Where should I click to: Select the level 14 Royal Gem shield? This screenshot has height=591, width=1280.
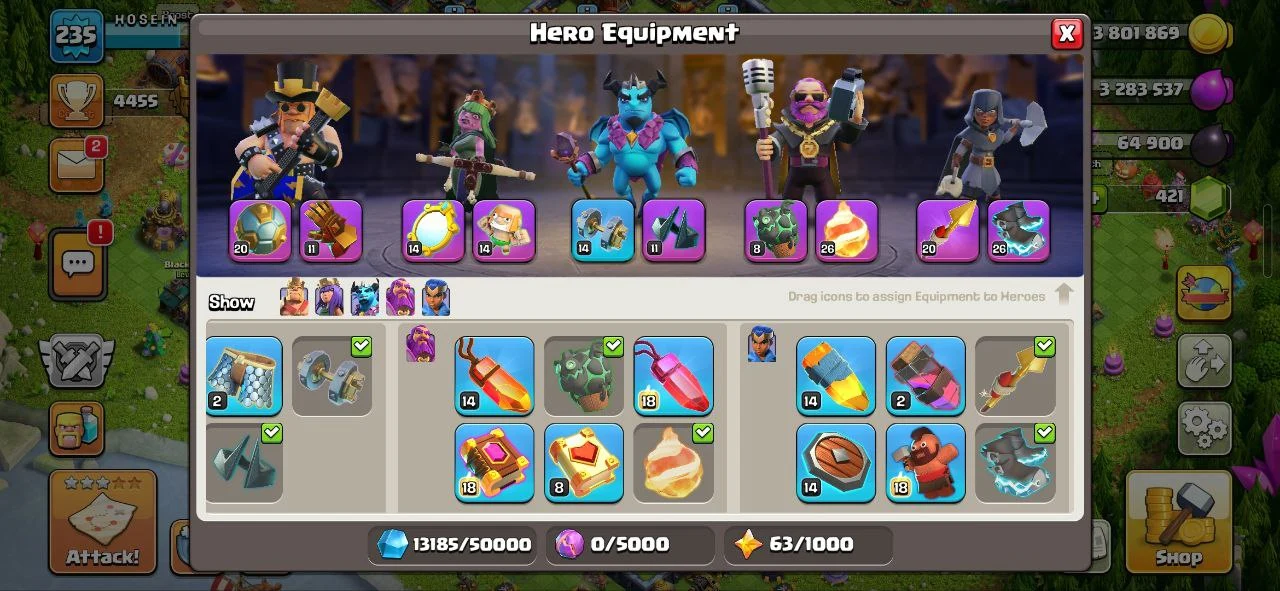pyautogui.click(x=836, y=462)
